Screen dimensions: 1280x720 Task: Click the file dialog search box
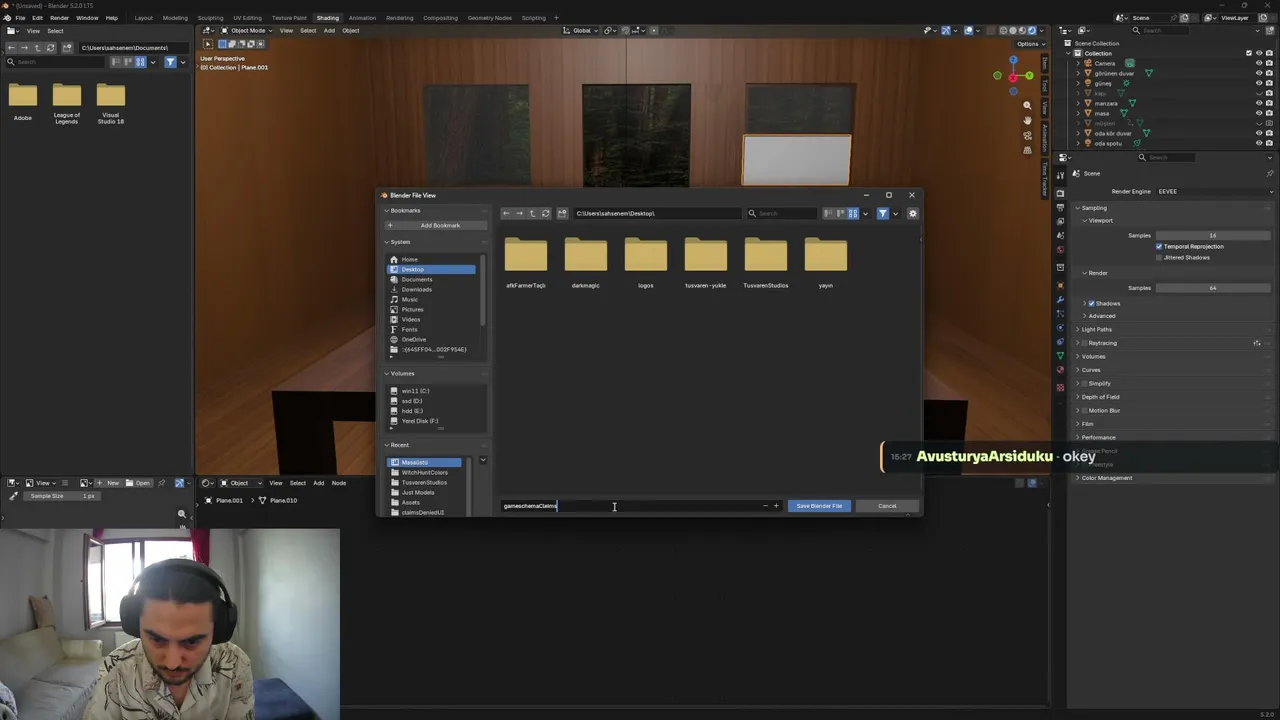click(782, 213)
